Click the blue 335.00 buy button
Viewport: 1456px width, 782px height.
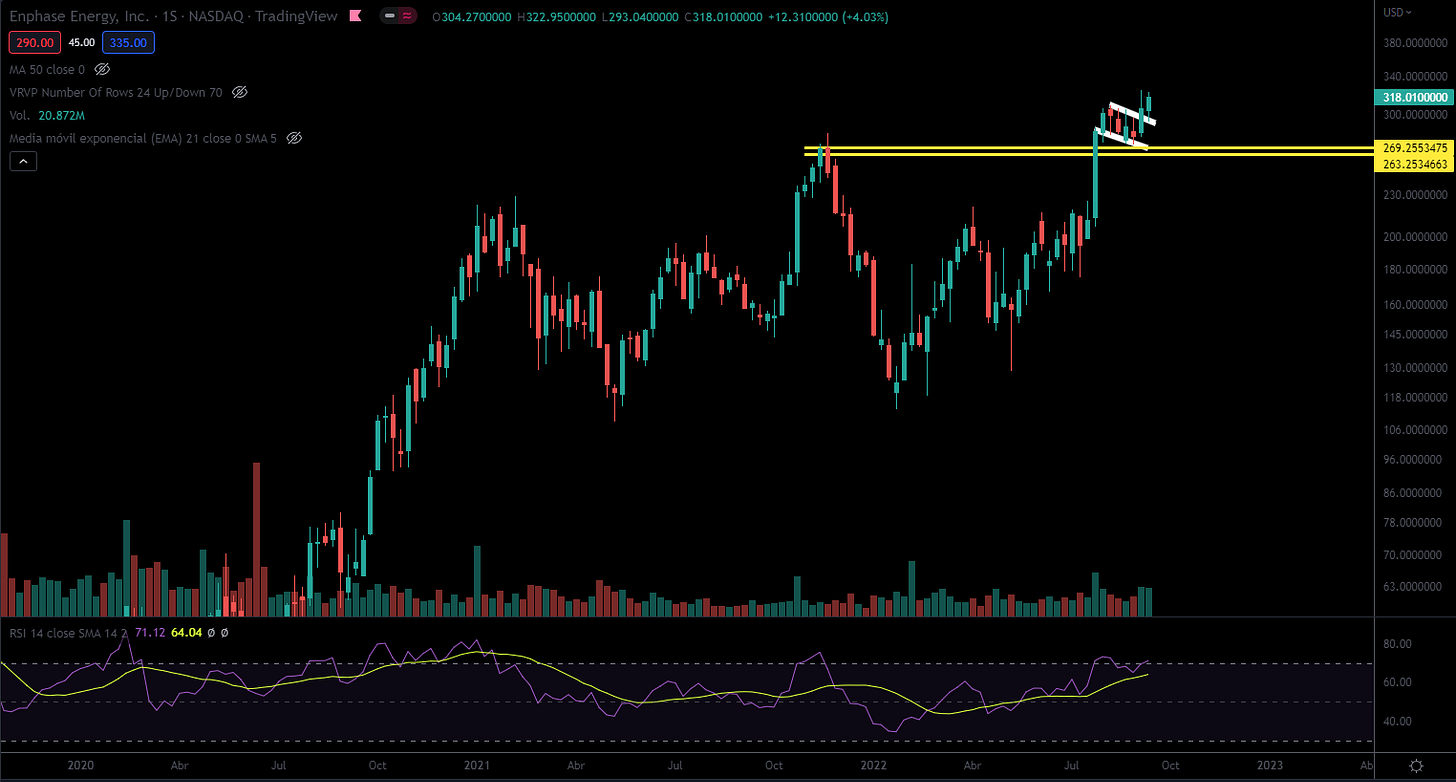coord(128,43)
